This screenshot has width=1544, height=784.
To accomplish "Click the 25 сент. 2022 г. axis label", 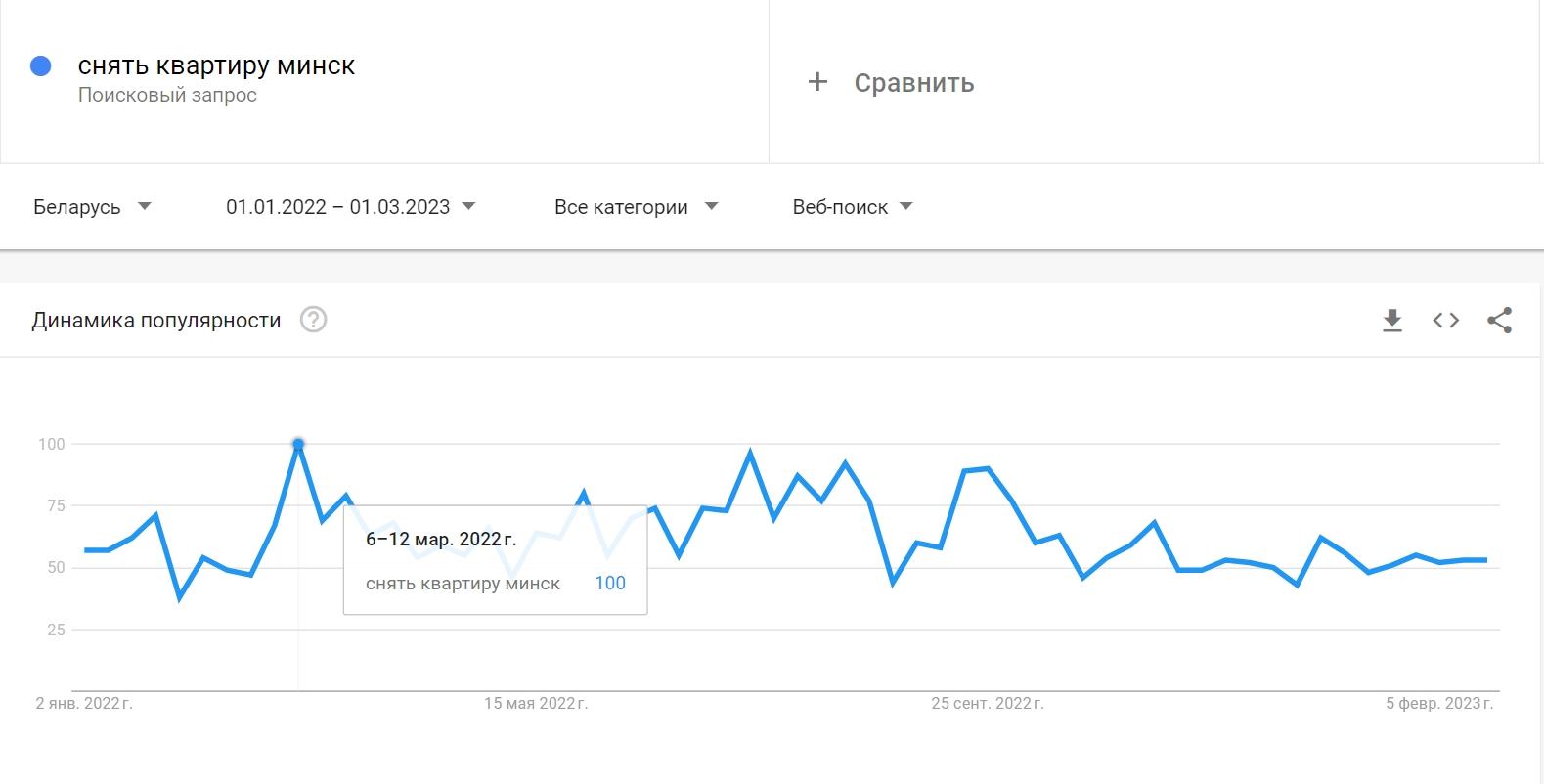I will click(988, 704).
